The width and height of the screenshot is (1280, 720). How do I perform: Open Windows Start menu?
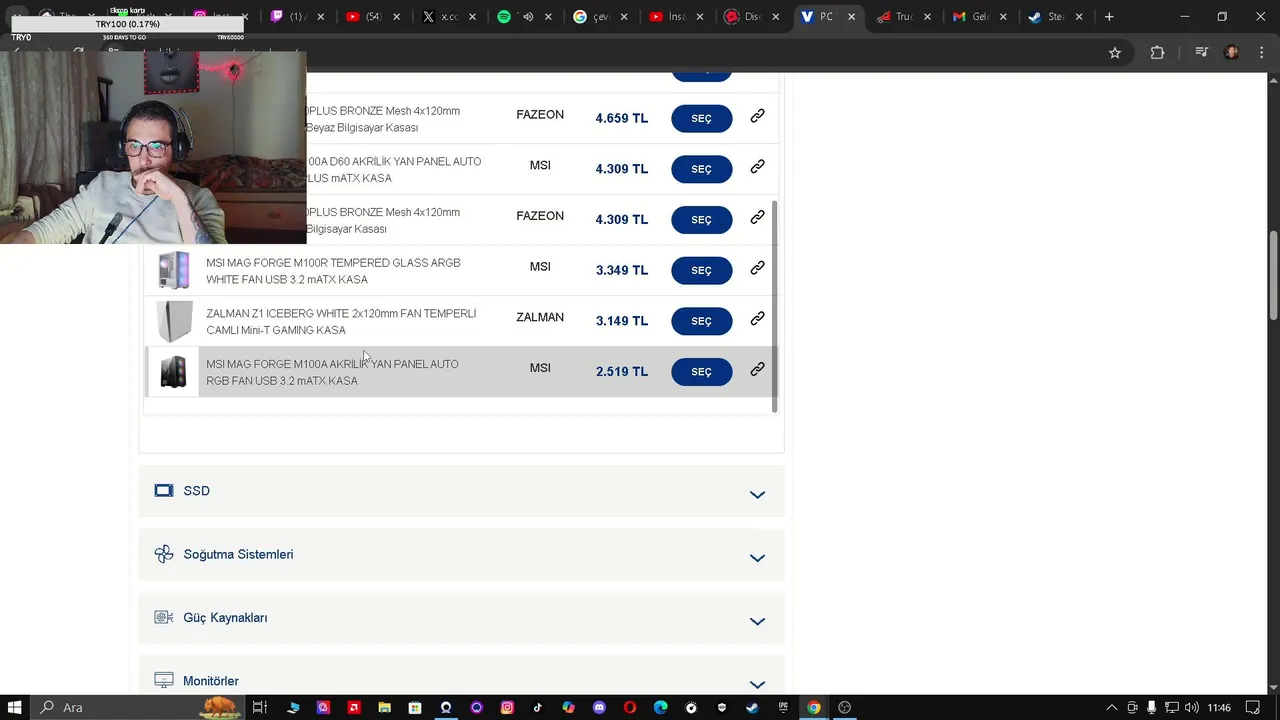click(15, 707)
